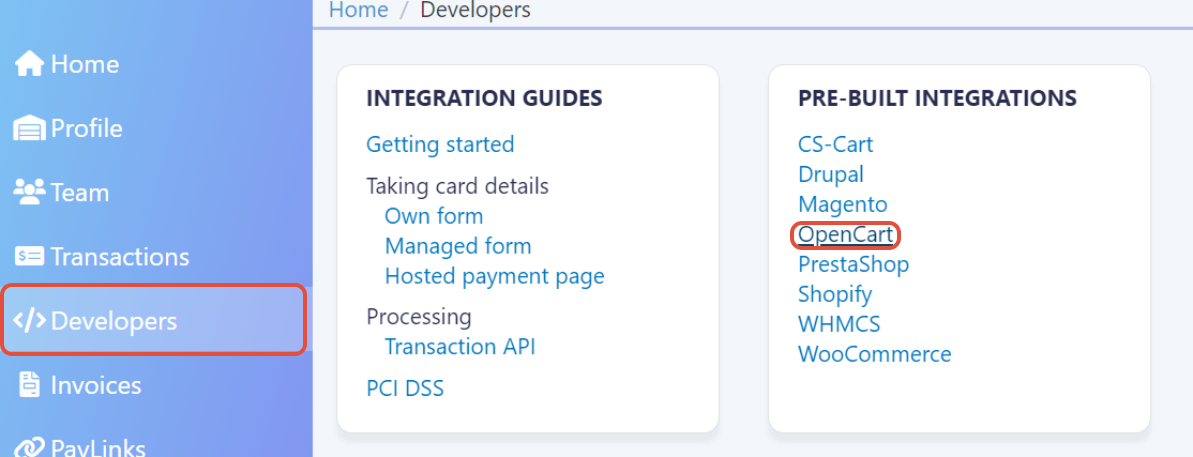Open the Hosted payment page guide
Image resolution: width=1193 pixels, height=457 pixels.
click(x=495, y=276)
